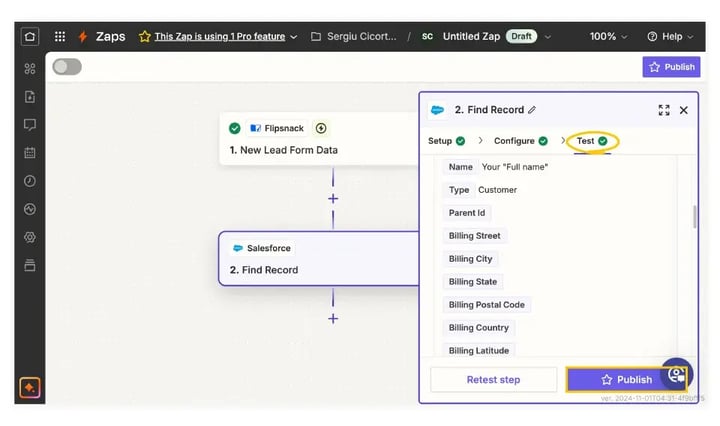Open the Pro feature link
The width and height of the screenshot is (720, 426).
click(219, 36)
